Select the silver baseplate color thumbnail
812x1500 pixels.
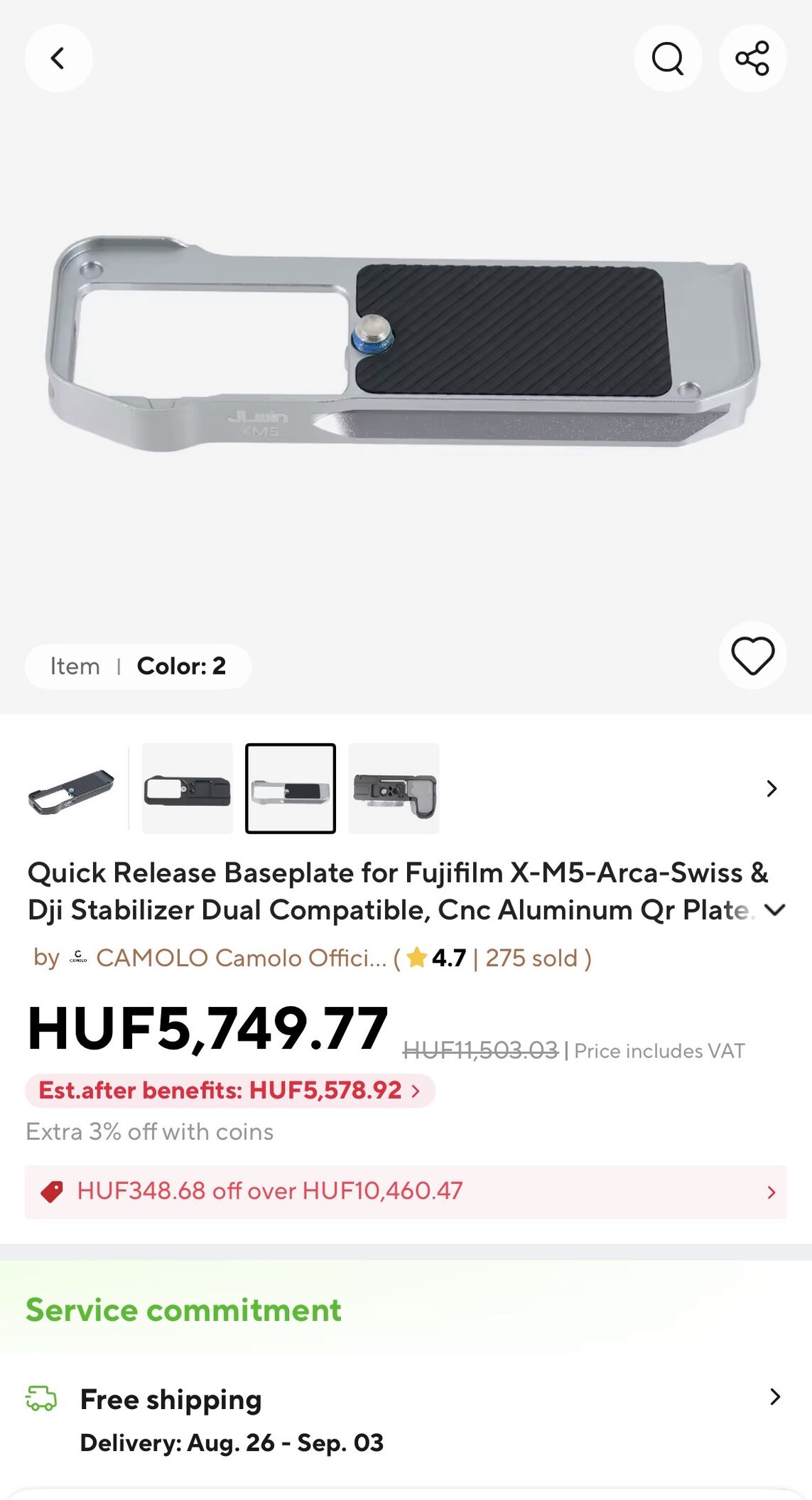pos(291,789)
